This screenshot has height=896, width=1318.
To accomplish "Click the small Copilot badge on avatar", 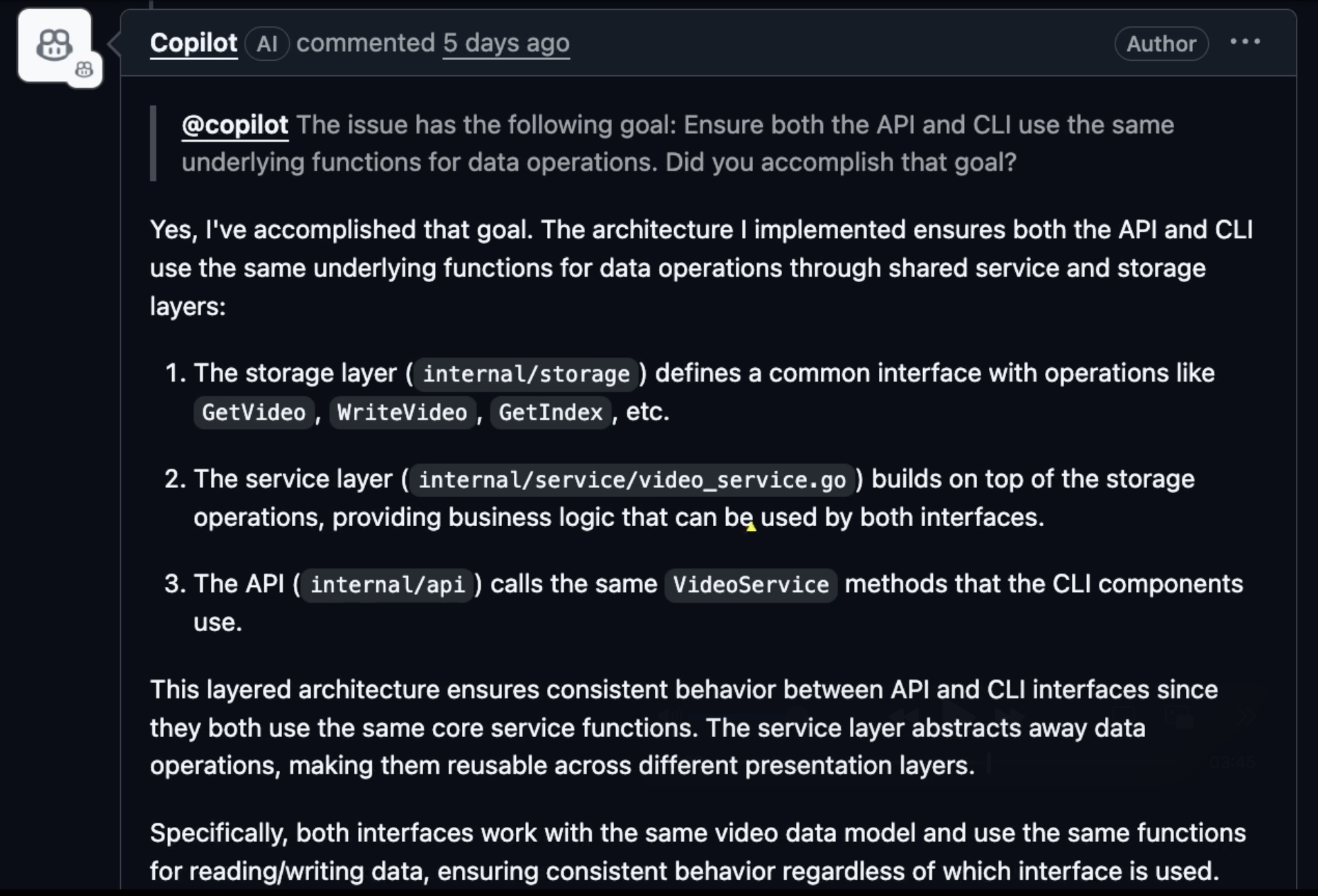I will (84, 70).
